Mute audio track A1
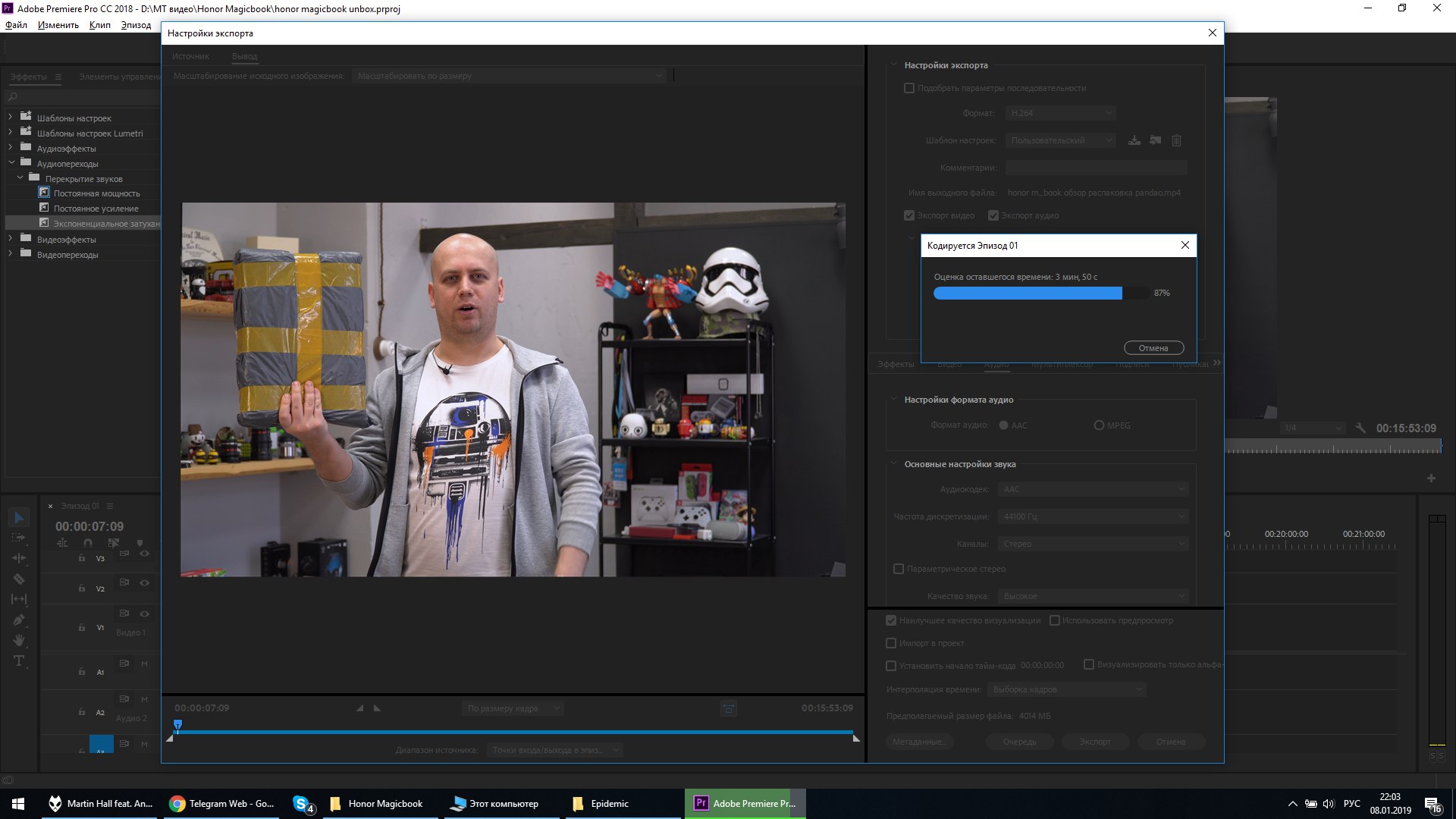 click(144, 664)
